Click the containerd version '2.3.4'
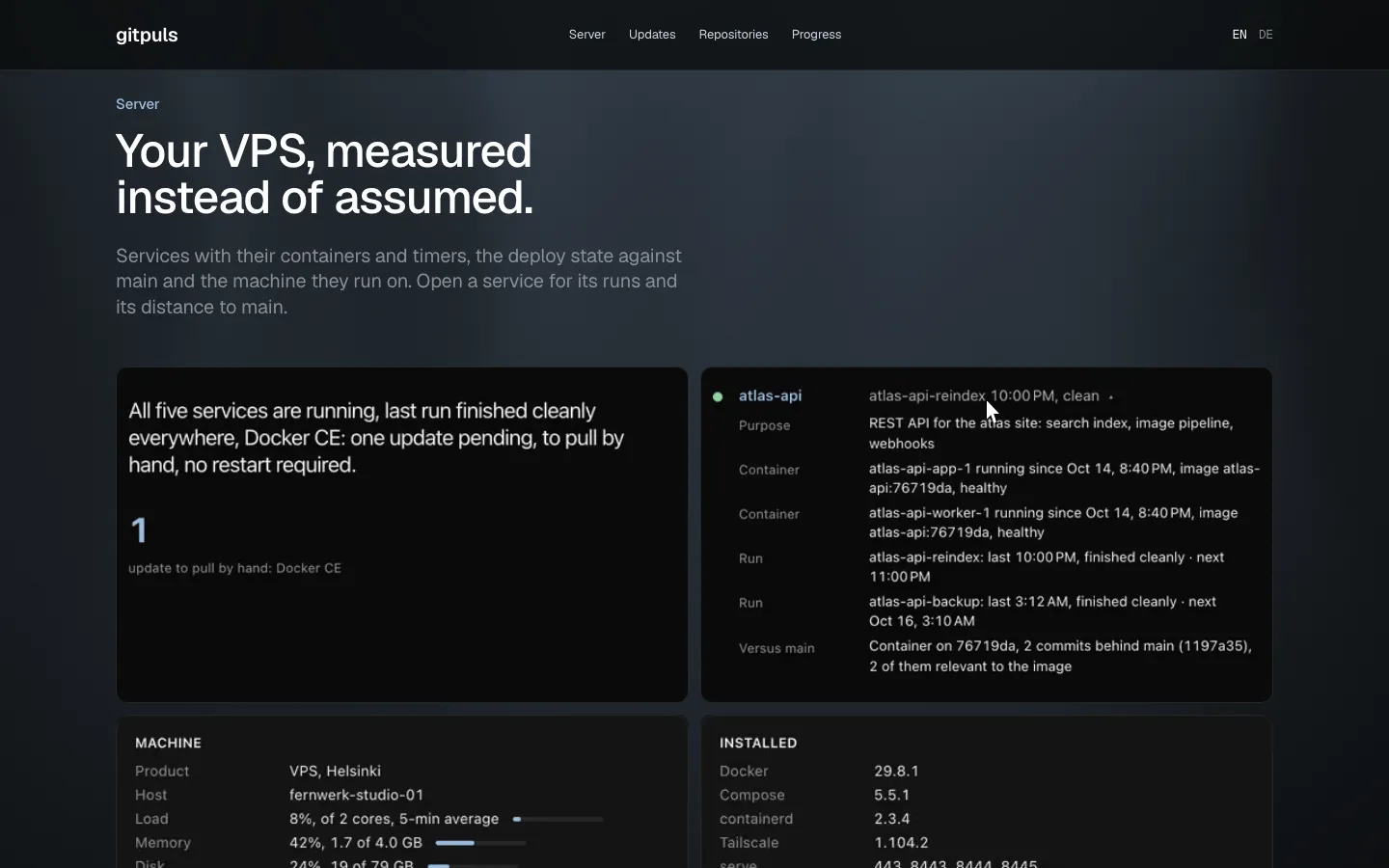Screen dimensions: 1389x868 891,819
